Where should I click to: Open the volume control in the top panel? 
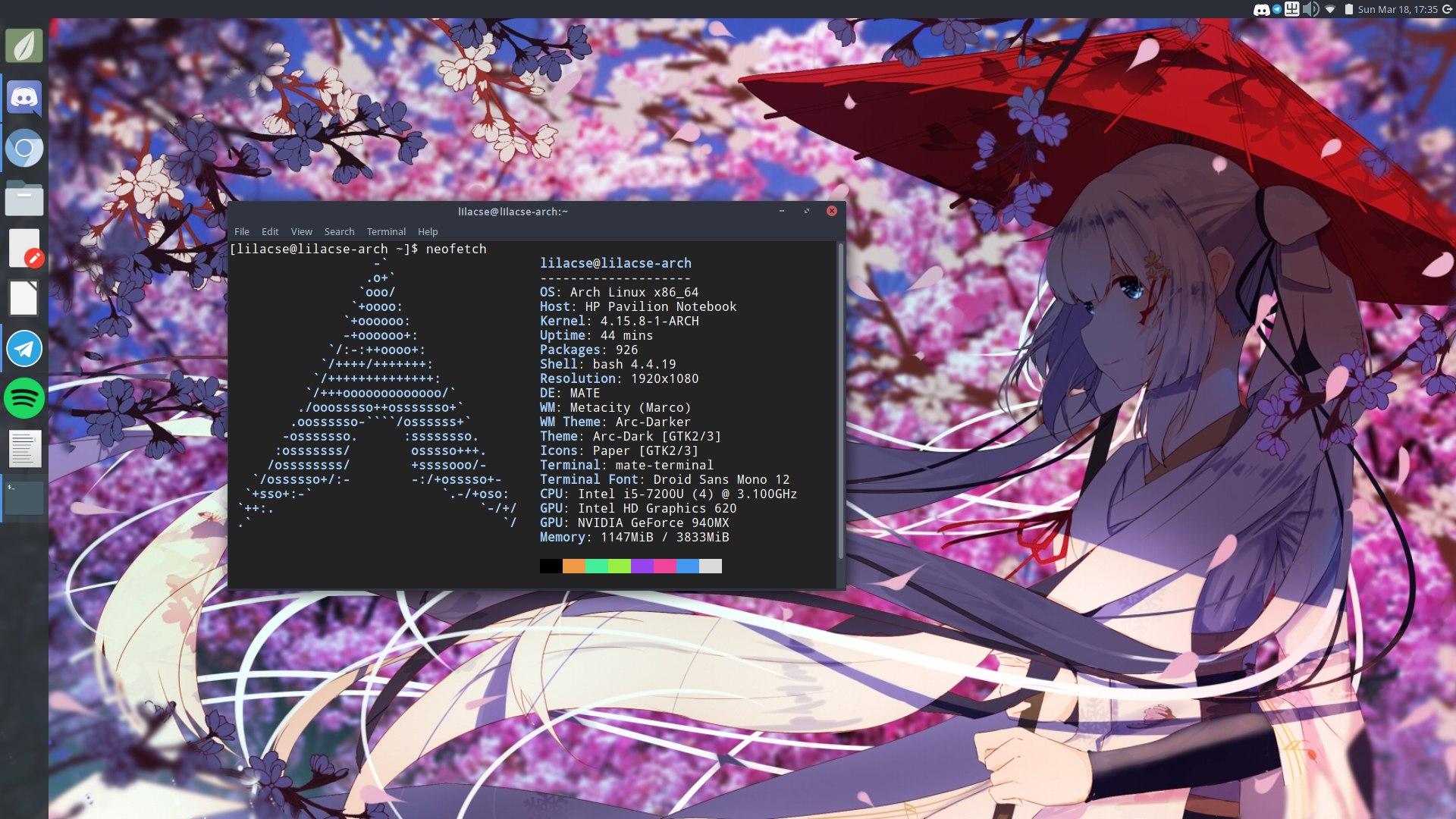(1310, 9)
